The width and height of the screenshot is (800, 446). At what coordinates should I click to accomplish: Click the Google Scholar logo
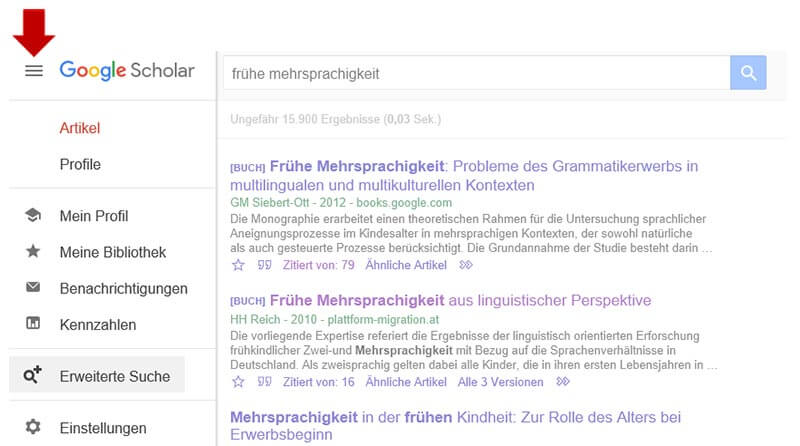[x=127, y=71]
